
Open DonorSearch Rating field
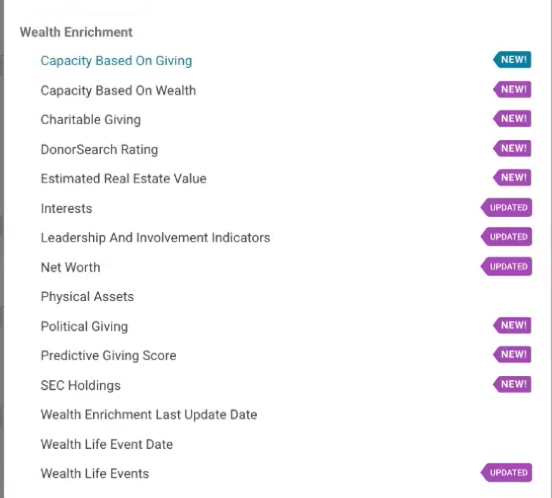point(99,149)
